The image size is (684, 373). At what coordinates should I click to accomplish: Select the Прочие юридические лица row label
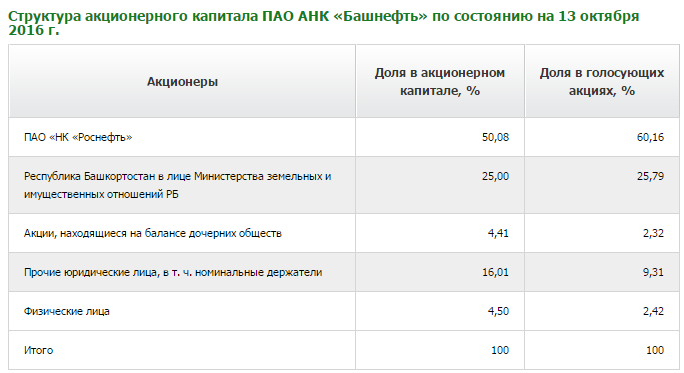173,273
